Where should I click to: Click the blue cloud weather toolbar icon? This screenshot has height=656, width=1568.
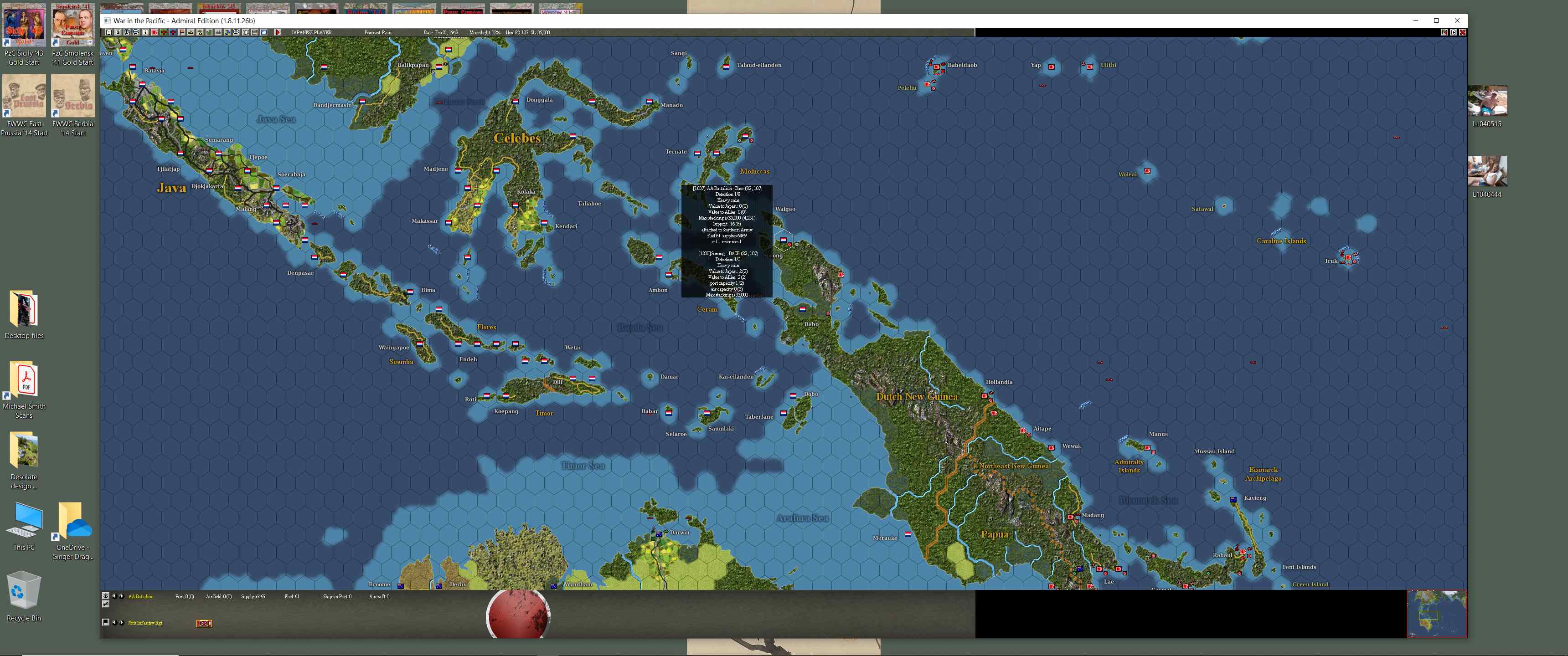263,32
